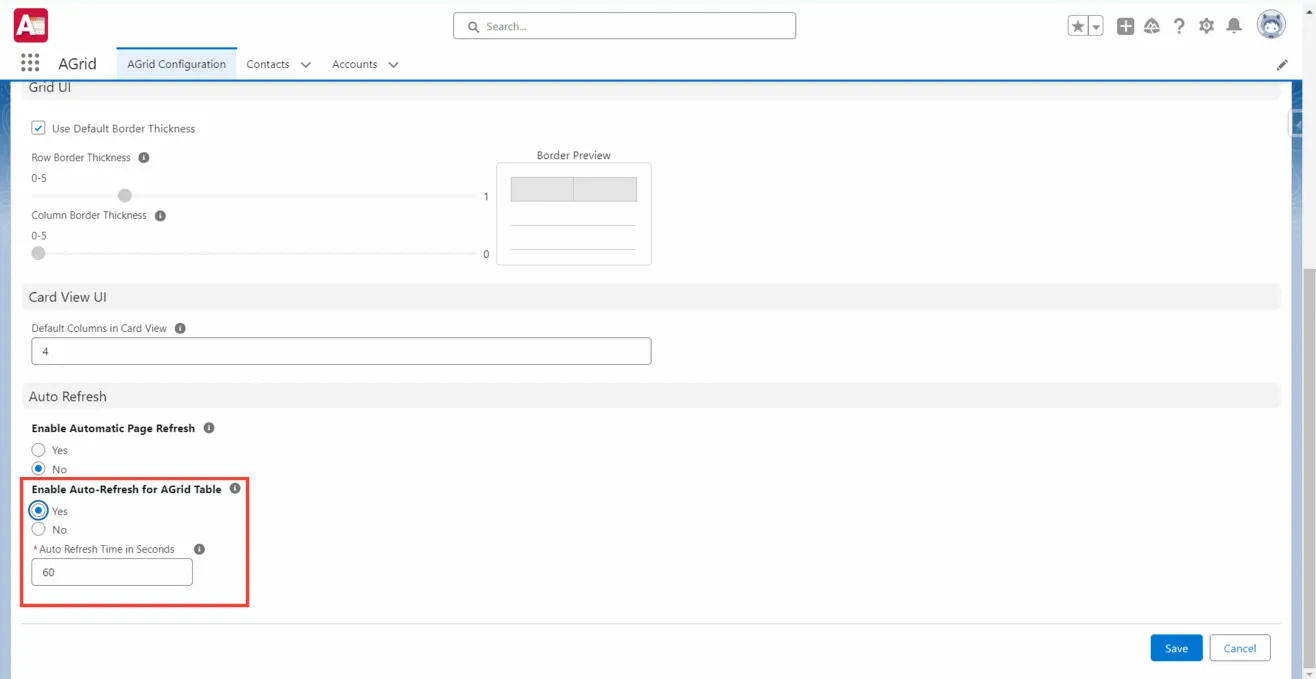
Task: Switch to the AGrid Configuration tab
Action: 176,63
